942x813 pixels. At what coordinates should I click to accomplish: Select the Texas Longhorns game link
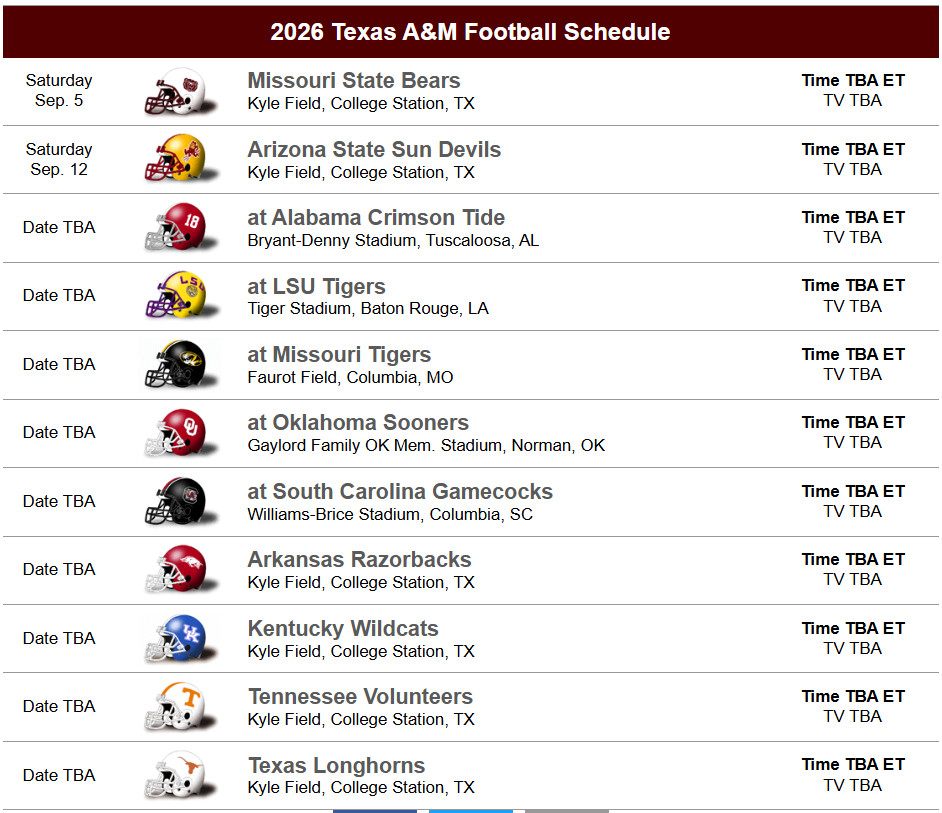coord(336,766)
